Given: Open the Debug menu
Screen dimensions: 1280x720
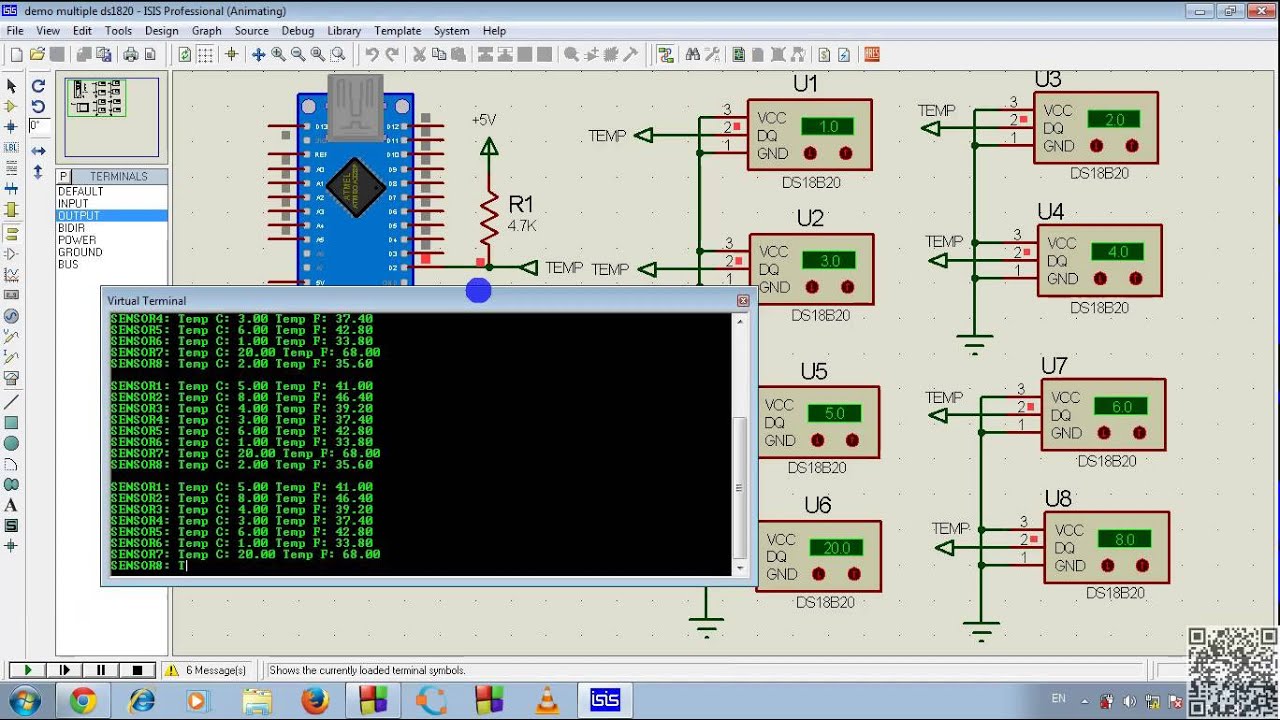Looking at the screenshot, I should 298,31.
